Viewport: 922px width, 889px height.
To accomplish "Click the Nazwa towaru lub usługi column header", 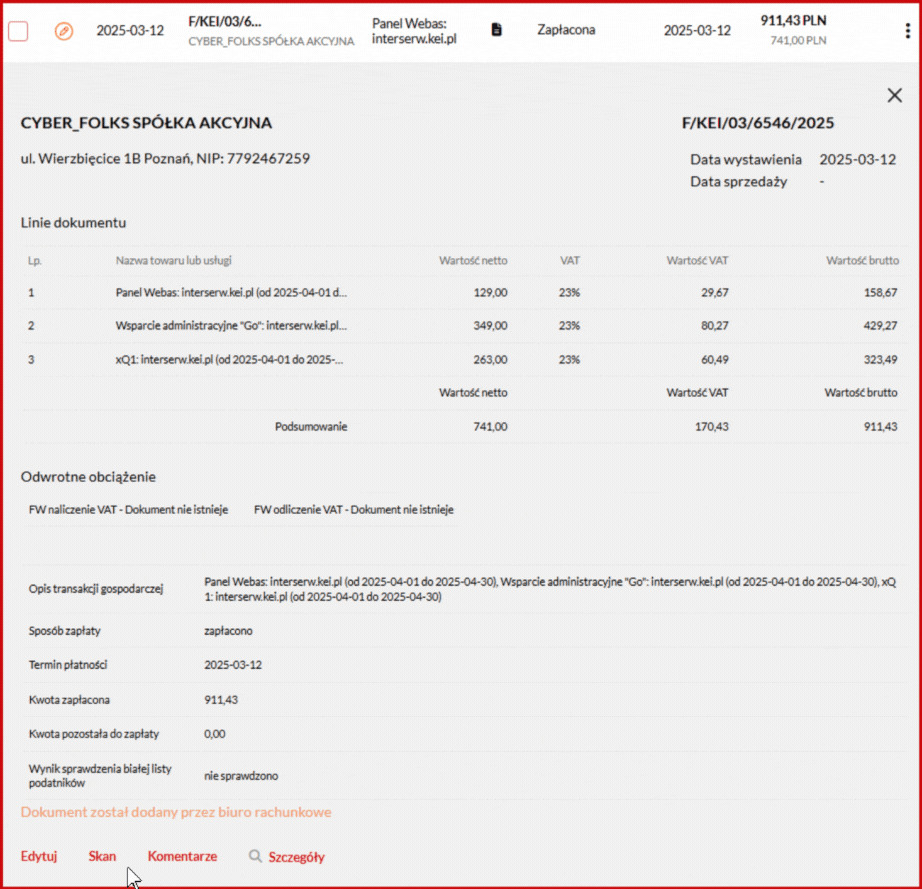I will [x=173, y=260].
